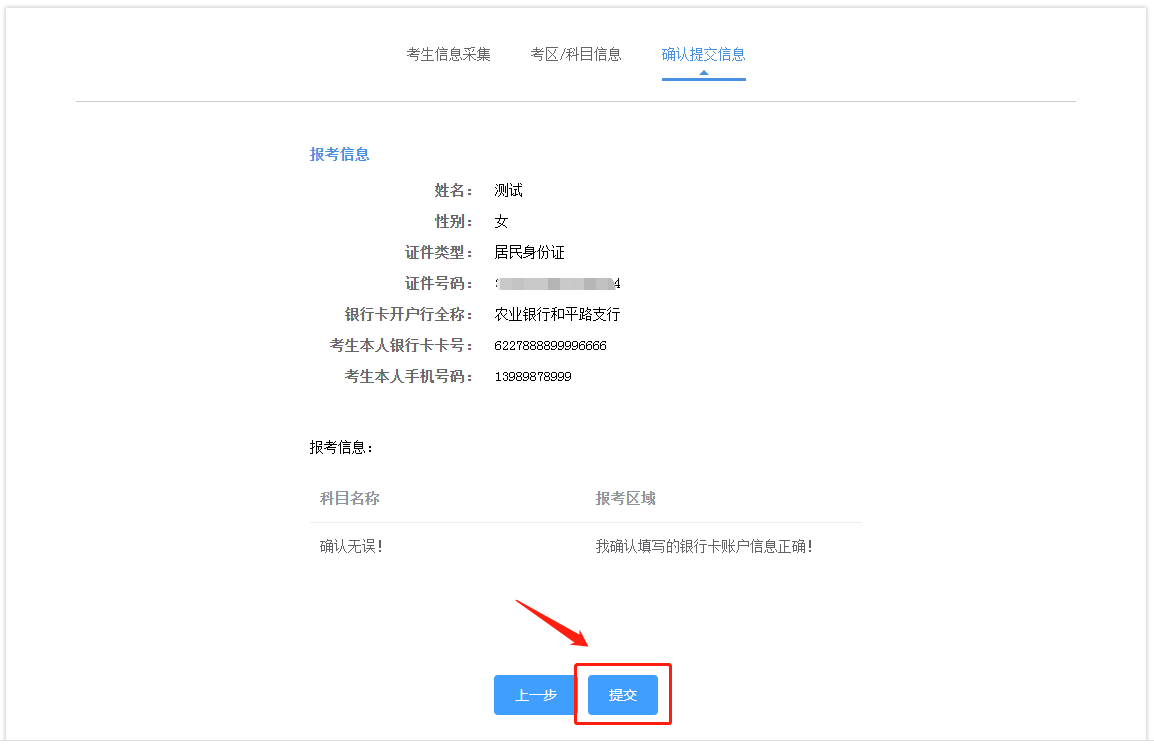Select the 报考信息 section heading
1154x747 pixels.
click(339, 155)
